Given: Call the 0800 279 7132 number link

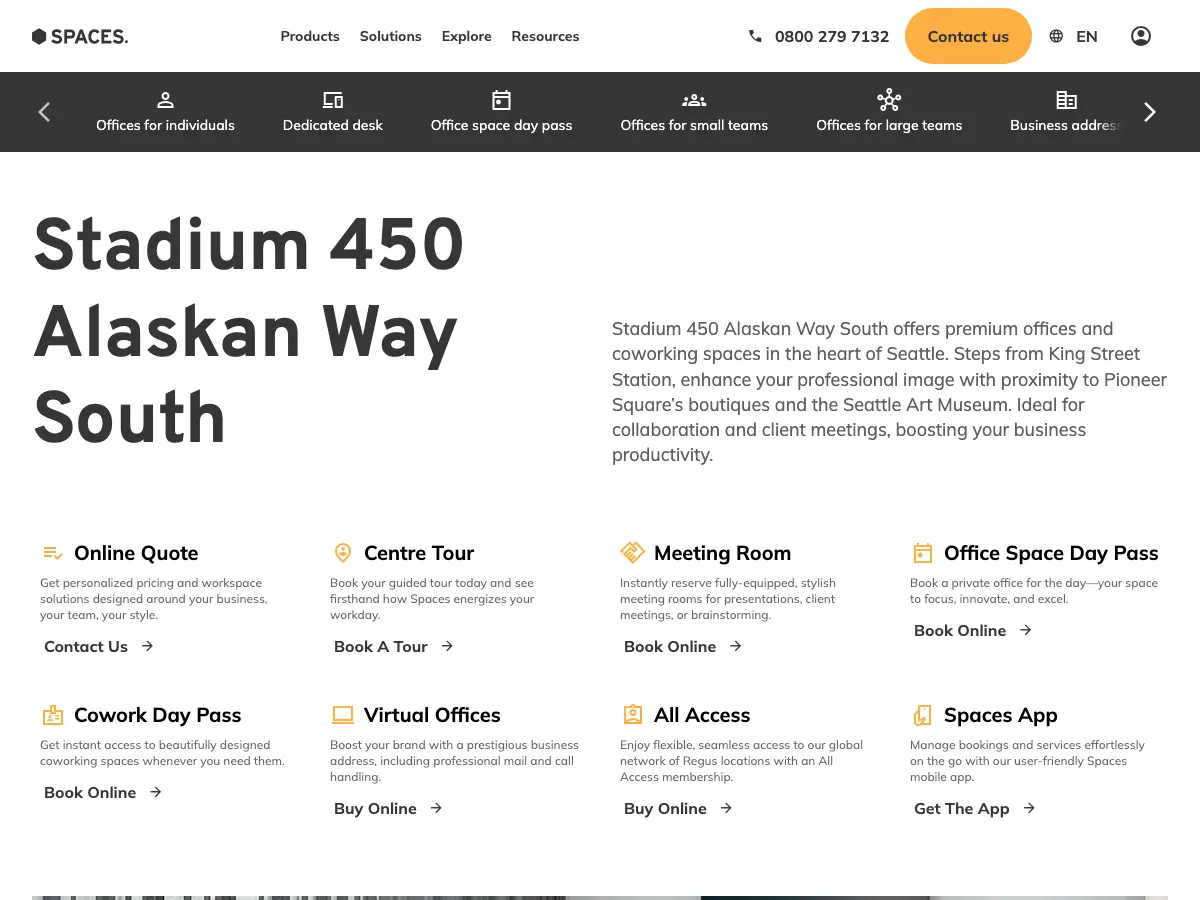Looking at the screenshot, I should (832, 36).
